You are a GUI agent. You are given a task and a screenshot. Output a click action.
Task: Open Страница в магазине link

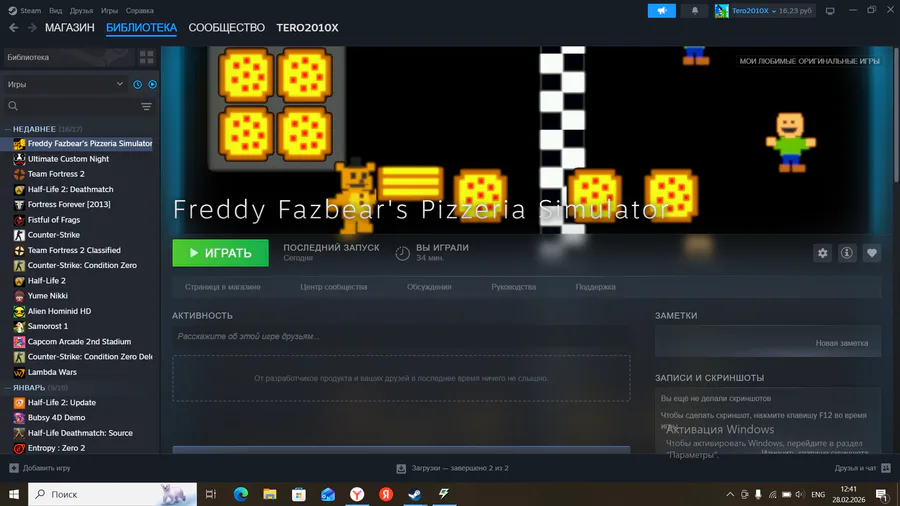(223, 287)
